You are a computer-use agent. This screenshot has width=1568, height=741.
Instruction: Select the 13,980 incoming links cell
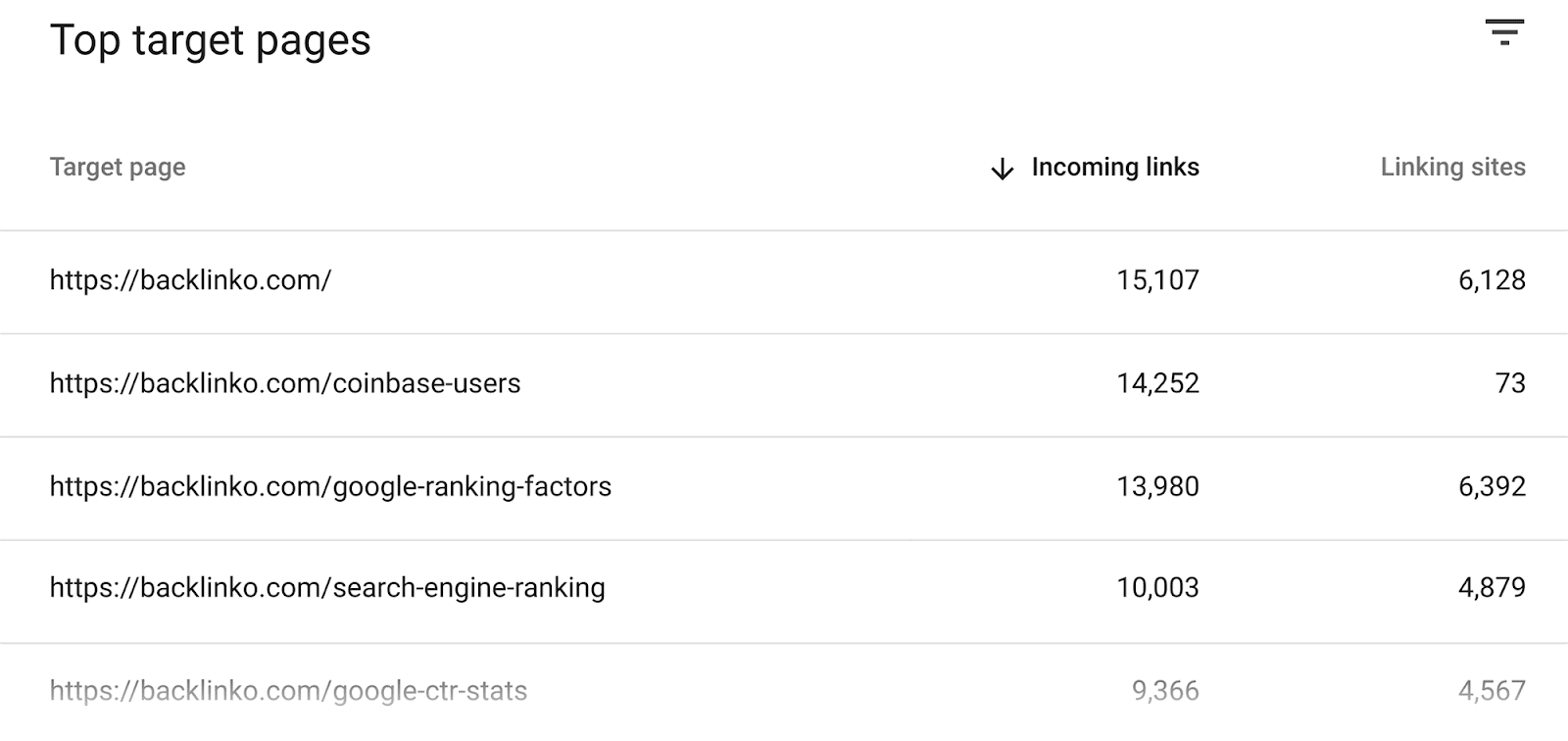pos(1157,487)
